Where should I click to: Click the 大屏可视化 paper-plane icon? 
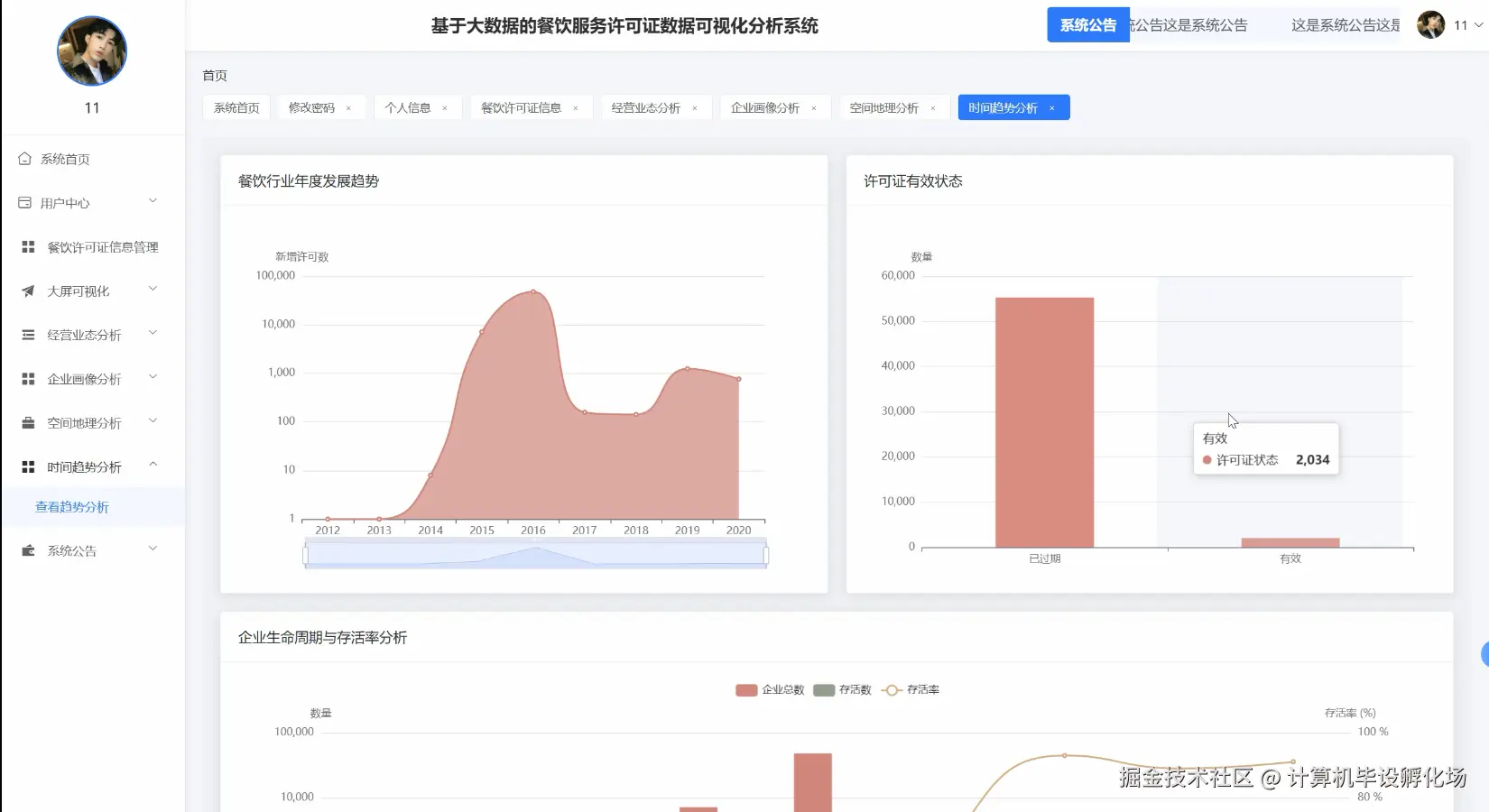point(26,291)
